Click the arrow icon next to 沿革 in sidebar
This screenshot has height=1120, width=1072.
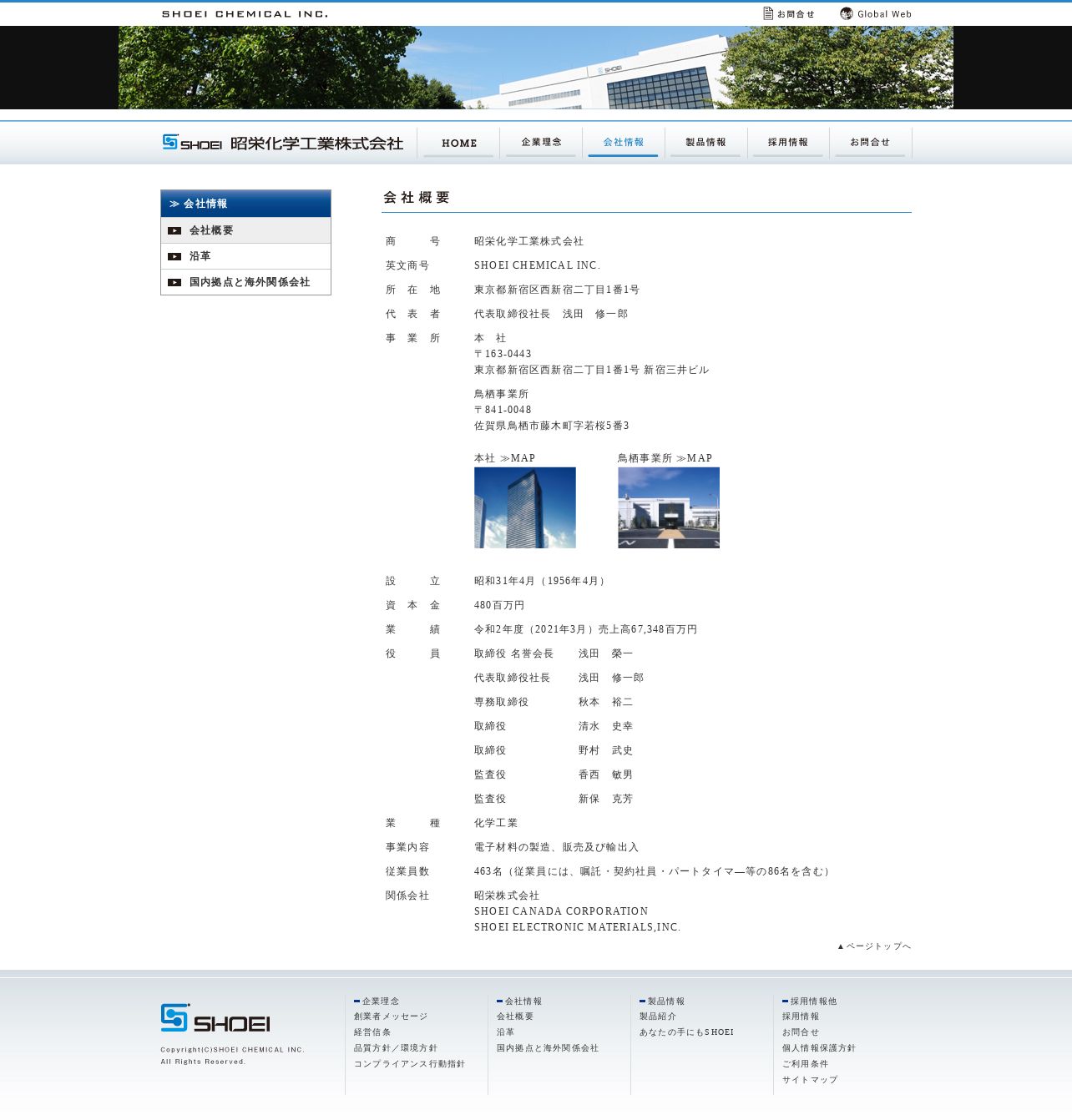point(174,256)
